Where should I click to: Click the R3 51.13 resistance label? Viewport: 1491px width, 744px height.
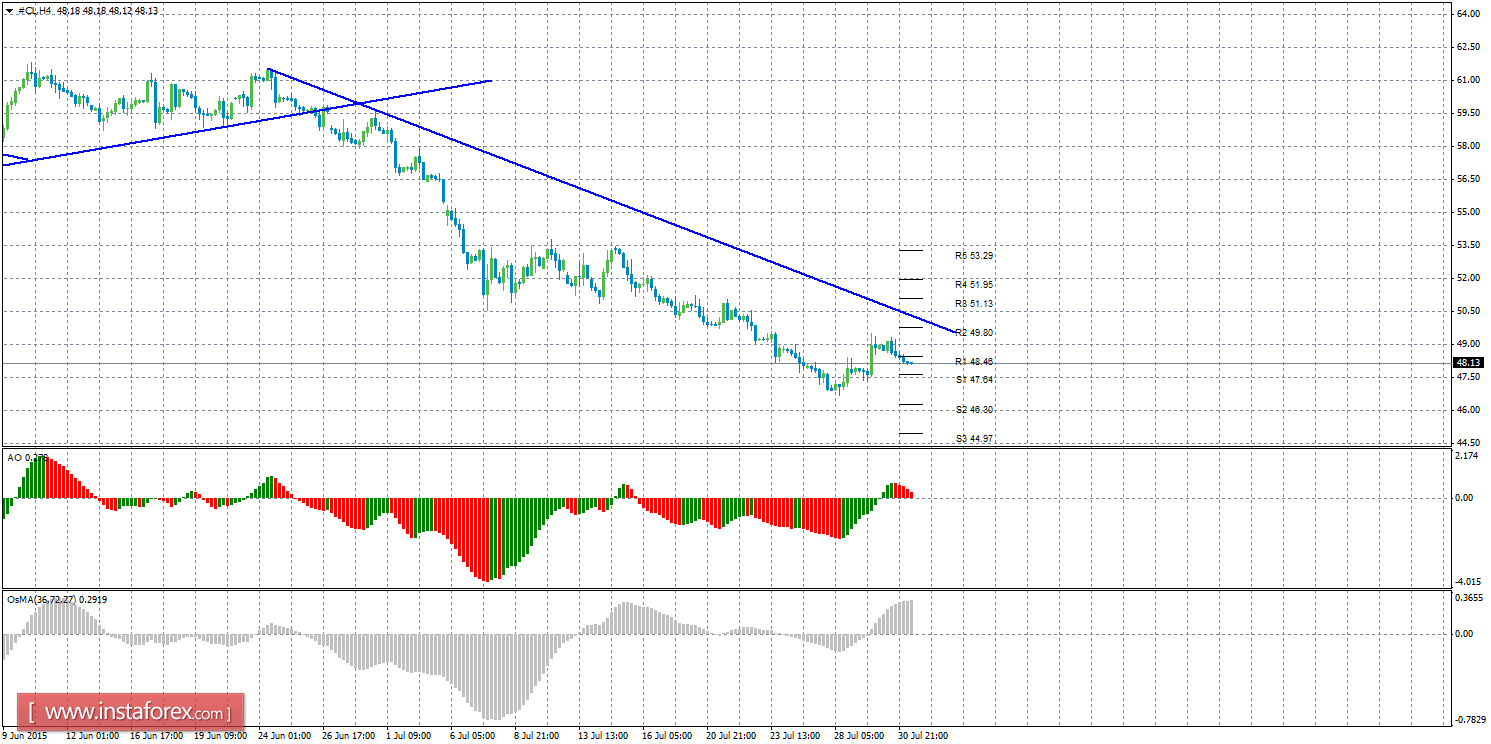tap(974, 304)
